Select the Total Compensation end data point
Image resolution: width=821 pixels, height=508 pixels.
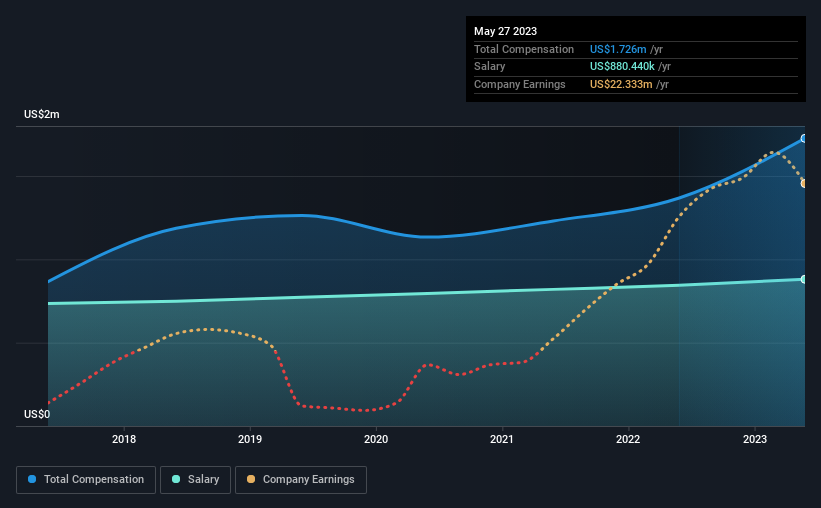(x=804, y=139)
